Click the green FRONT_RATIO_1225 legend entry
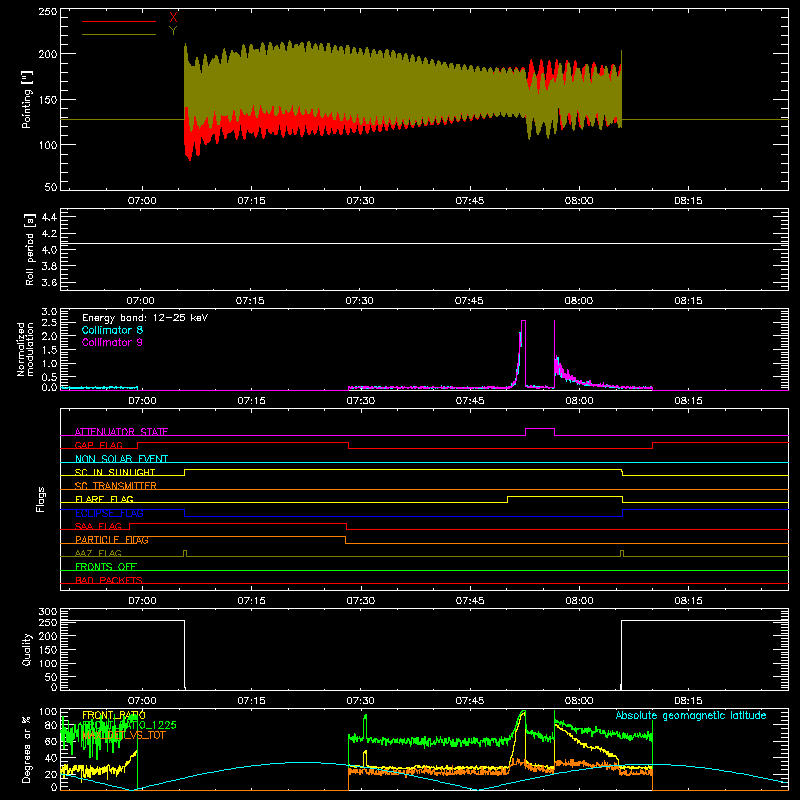 click(129, 725)
